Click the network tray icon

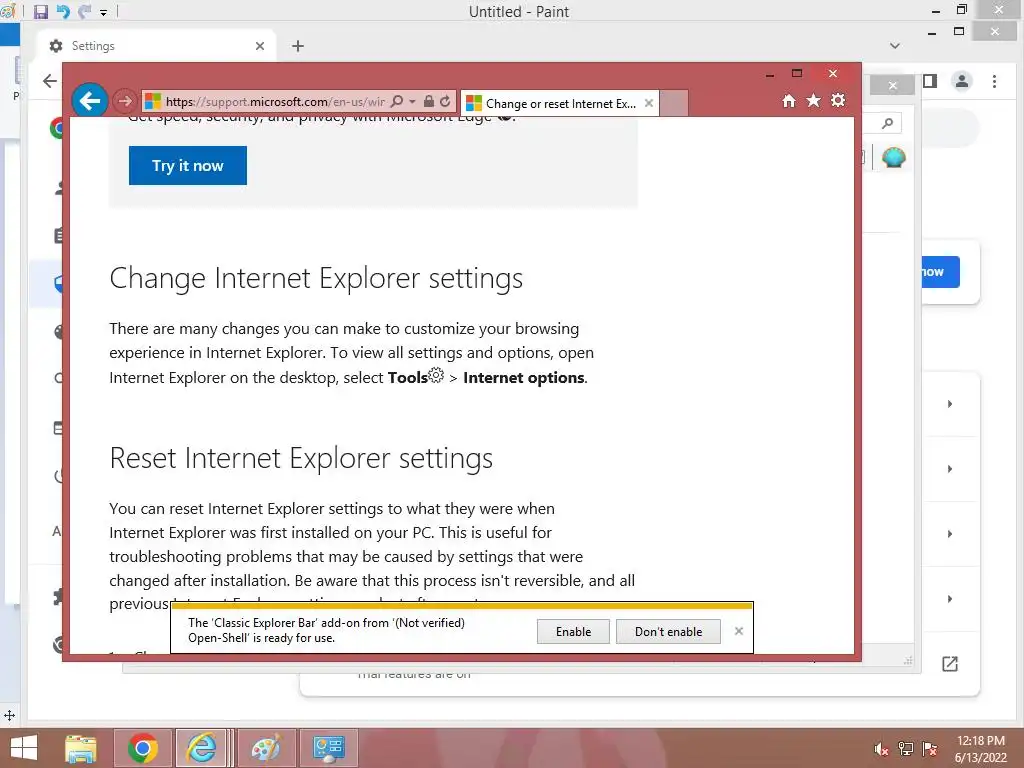(905, 749)
